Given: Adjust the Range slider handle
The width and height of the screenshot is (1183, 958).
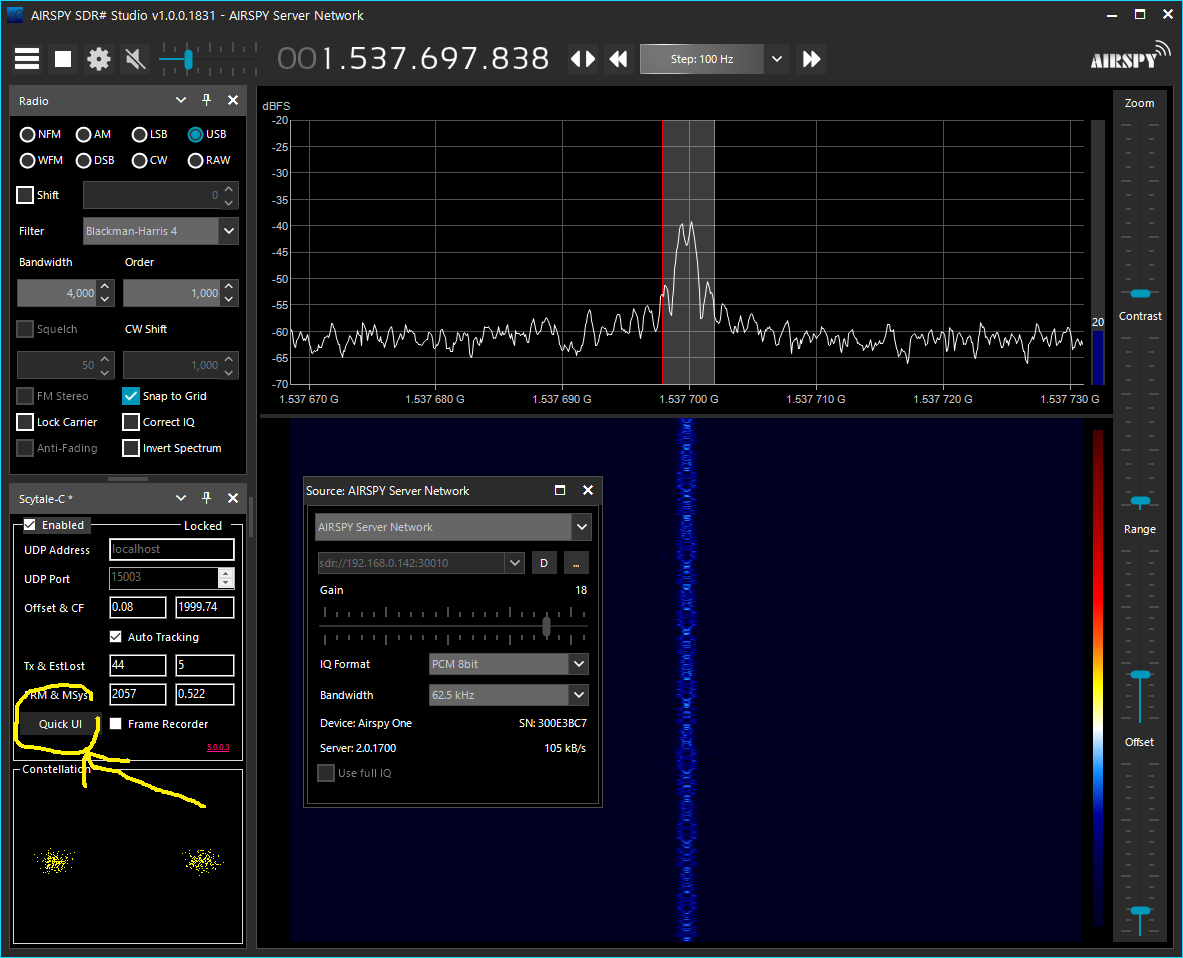Looking at the screenshot, I should [x=1140, y=674].
